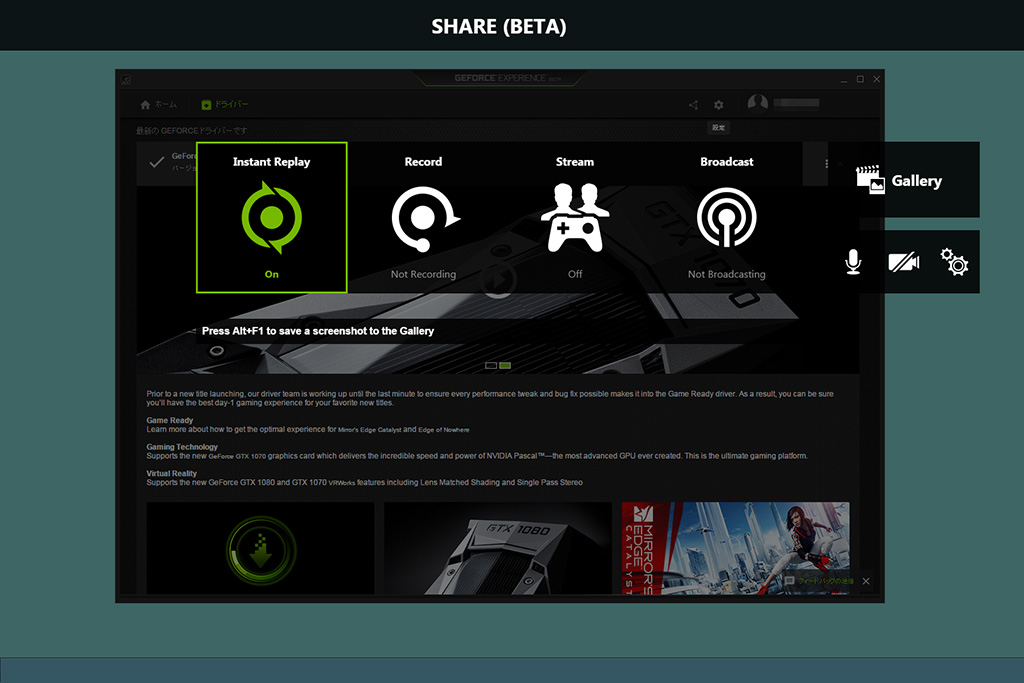Toggle the camera off icon
The image size is (1024, 683).
pyautogui.click(x=904, y=262)
